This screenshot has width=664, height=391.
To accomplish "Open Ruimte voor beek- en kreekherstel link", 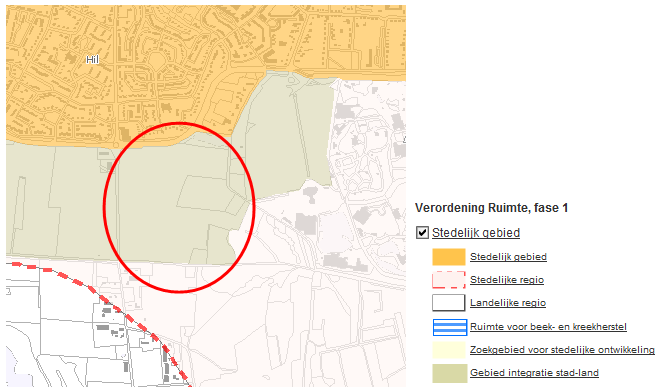I will (x=548, y=327).
